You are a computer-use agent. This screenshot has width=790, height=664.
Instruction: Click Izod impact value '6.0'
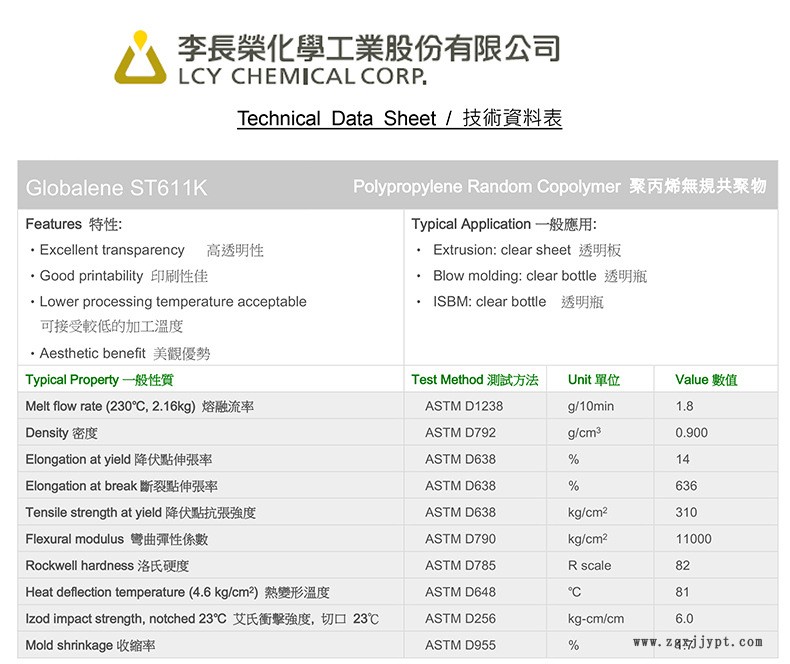(684, 619)
